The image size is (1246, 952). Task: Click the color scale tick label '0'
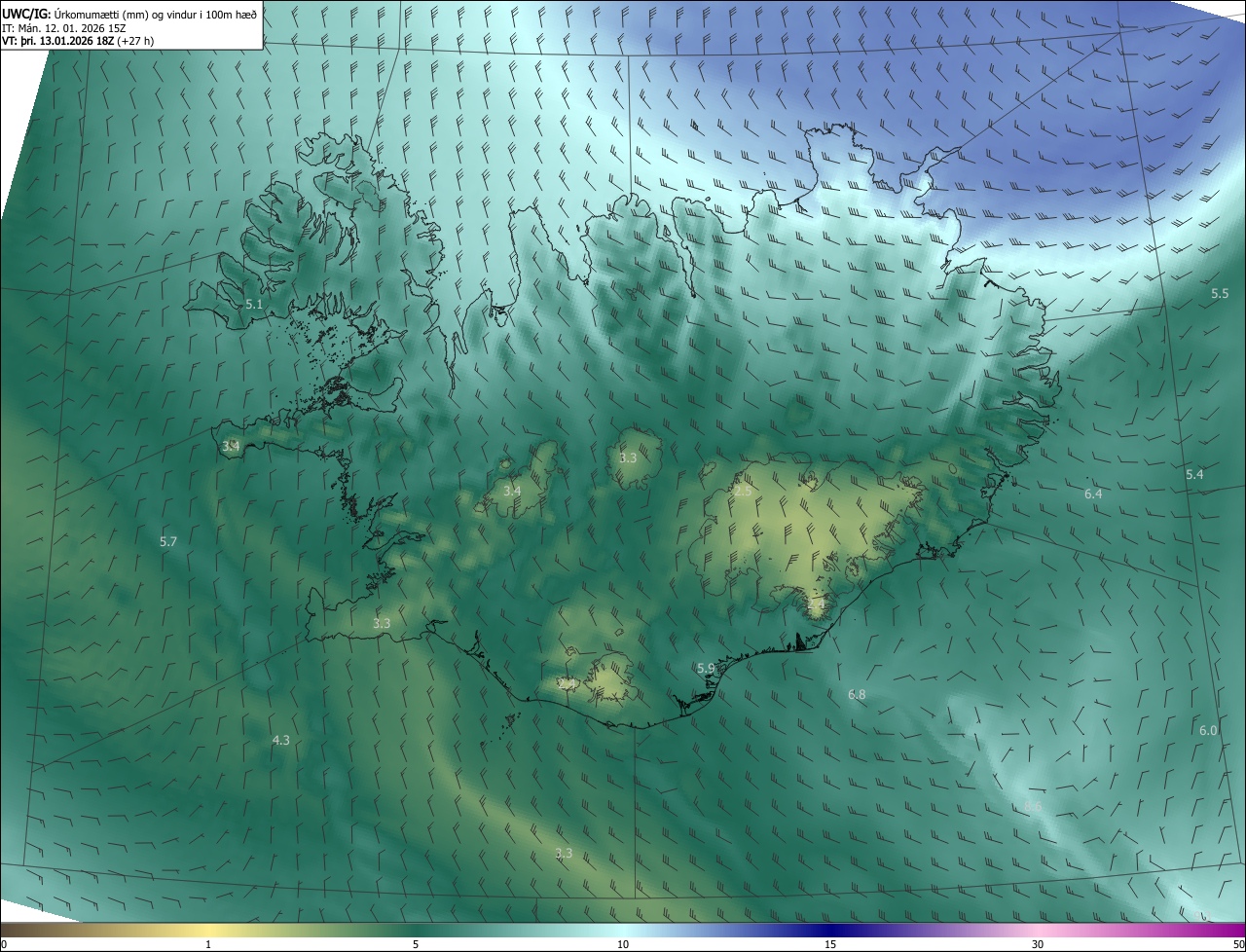pyautogui.click(x=4, y=944)
